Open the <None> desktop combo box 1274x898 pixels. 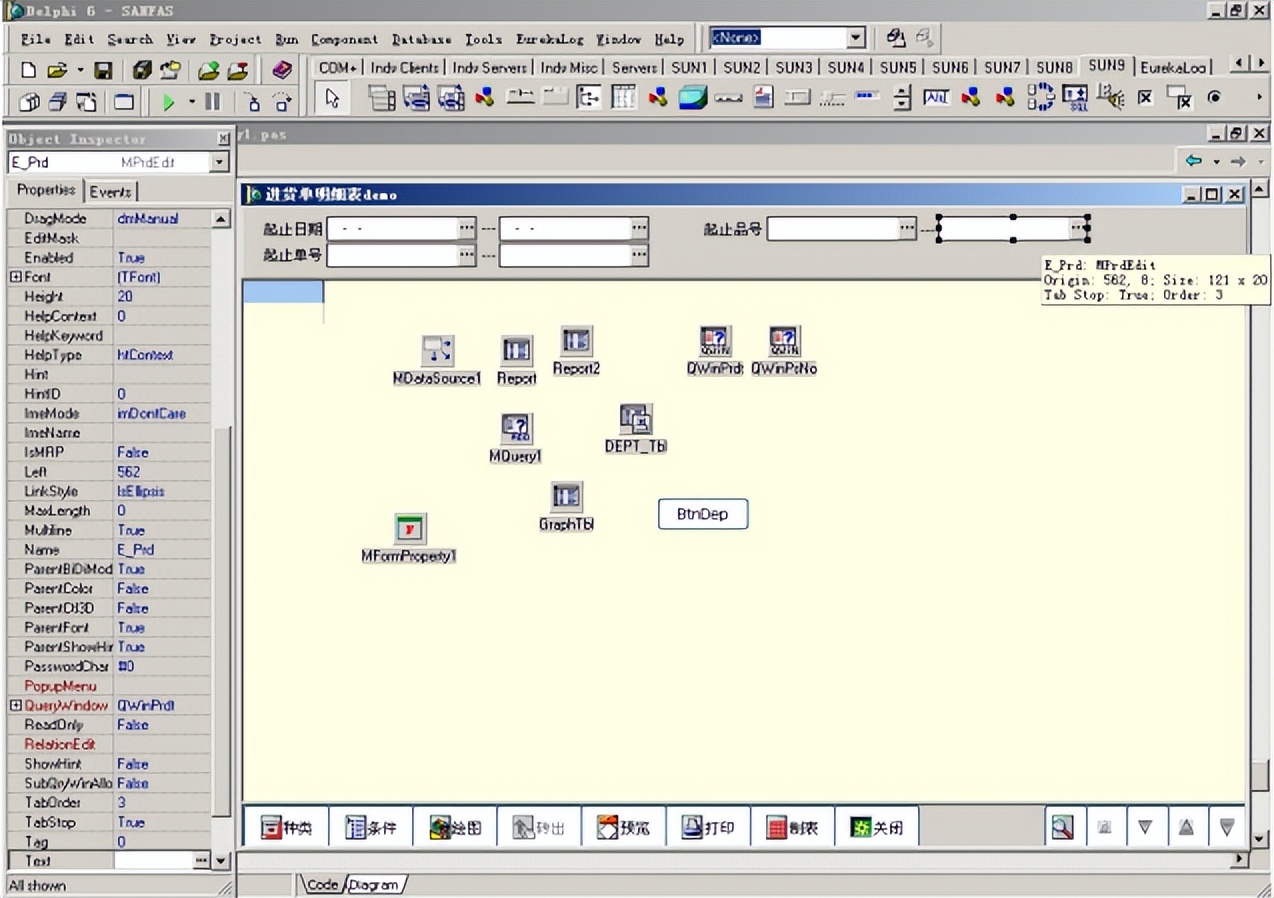pyautogui.click(x=856, y=38)
